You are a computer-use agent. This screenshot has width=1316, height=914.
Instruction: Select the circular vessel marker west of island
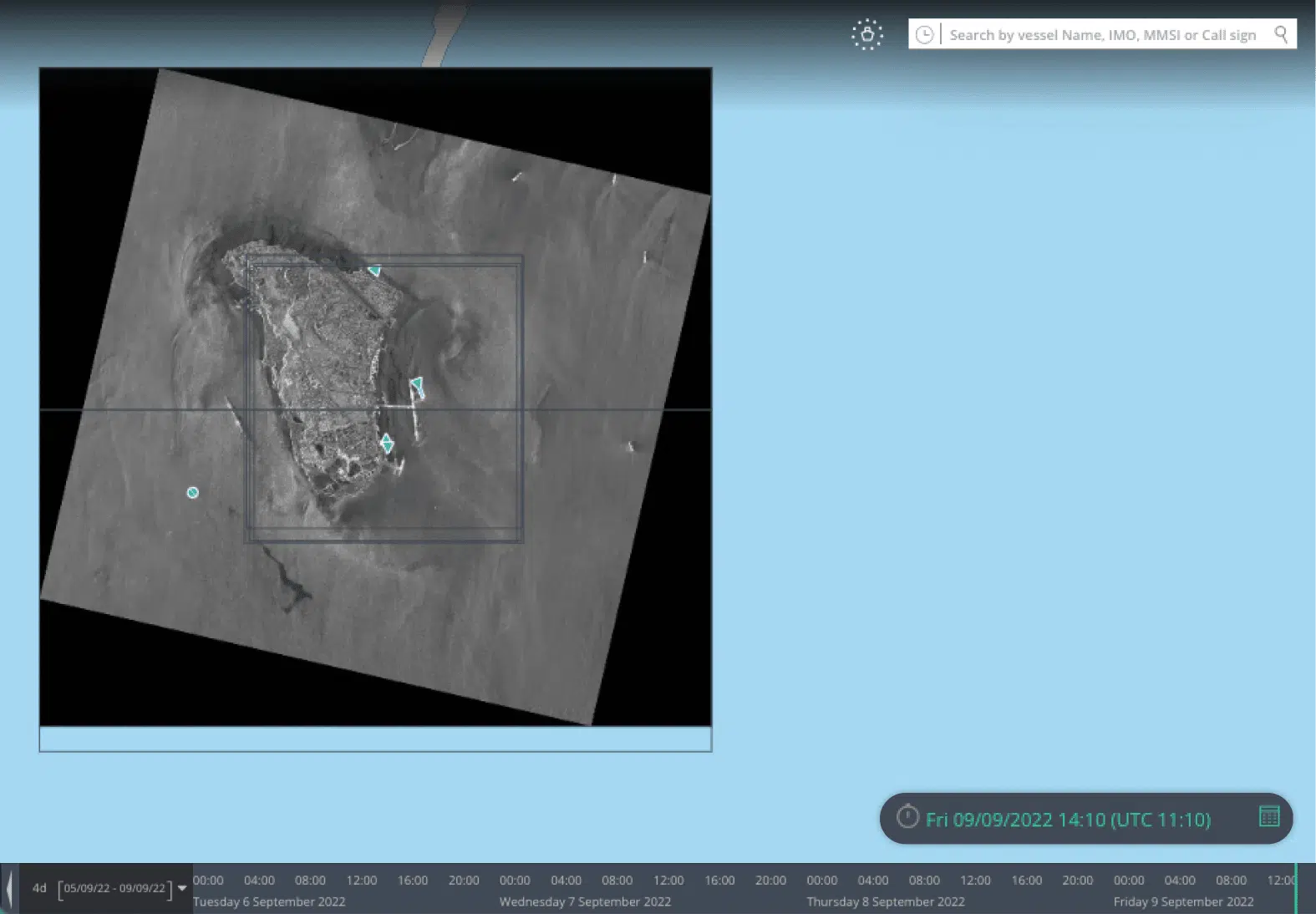(193, 493)
